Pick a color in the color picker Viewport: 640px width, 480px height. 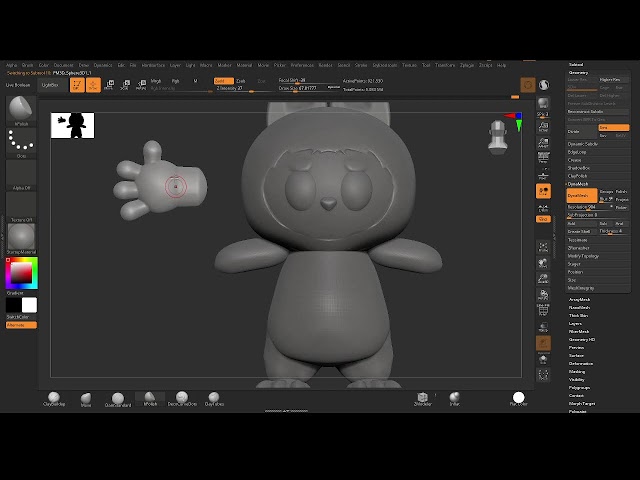pyautogui.click(x=21, y=273)
